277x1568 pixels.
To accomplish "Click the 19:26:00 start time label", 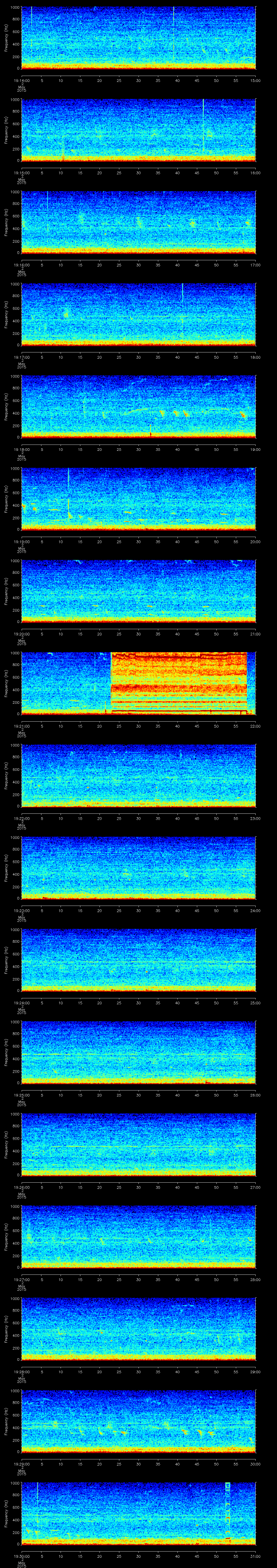I will [21, 1187].
